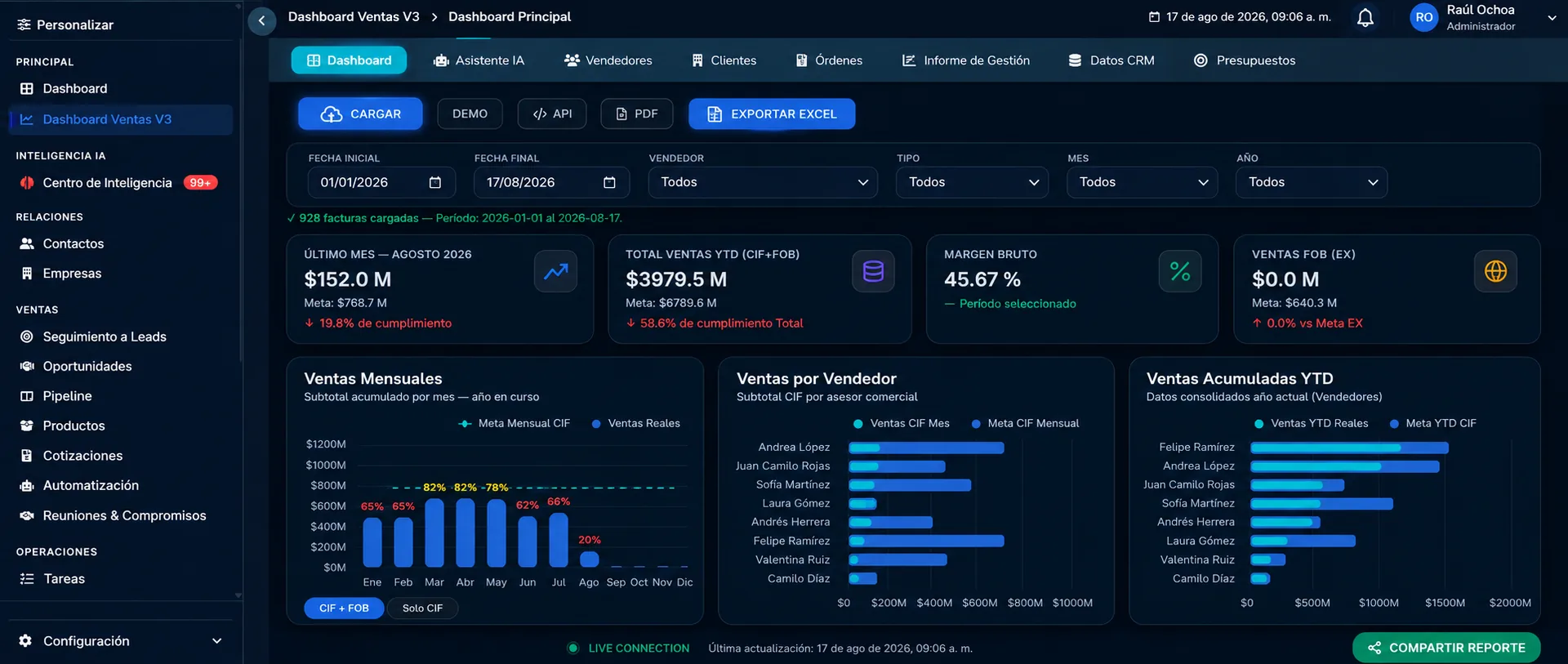Toggle Meta YTD CIF legend series
The height and width of the screenshot is (664, 1568).
click(1432, 423)
